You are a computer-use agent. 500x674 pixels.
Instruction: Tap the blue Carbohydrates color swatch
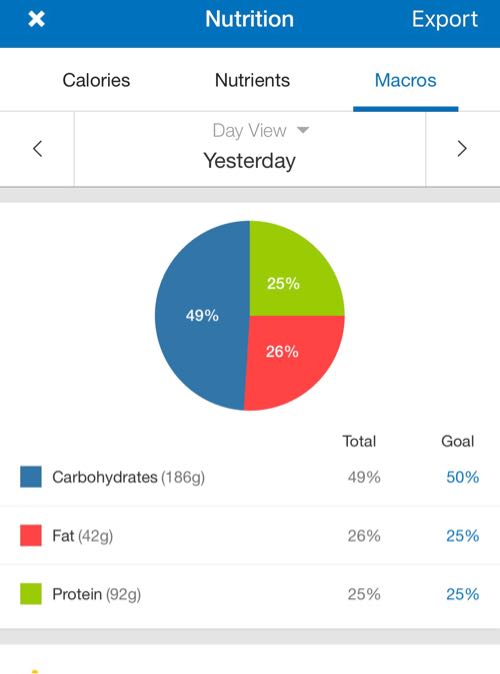pyautogui.click(x=31, y=477)
